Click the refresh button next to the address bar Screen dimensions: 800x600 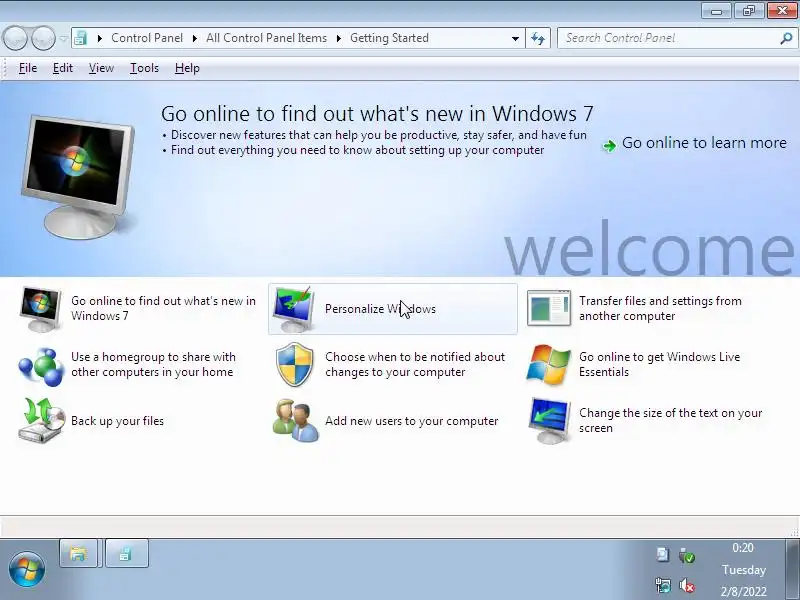(538, 38)
